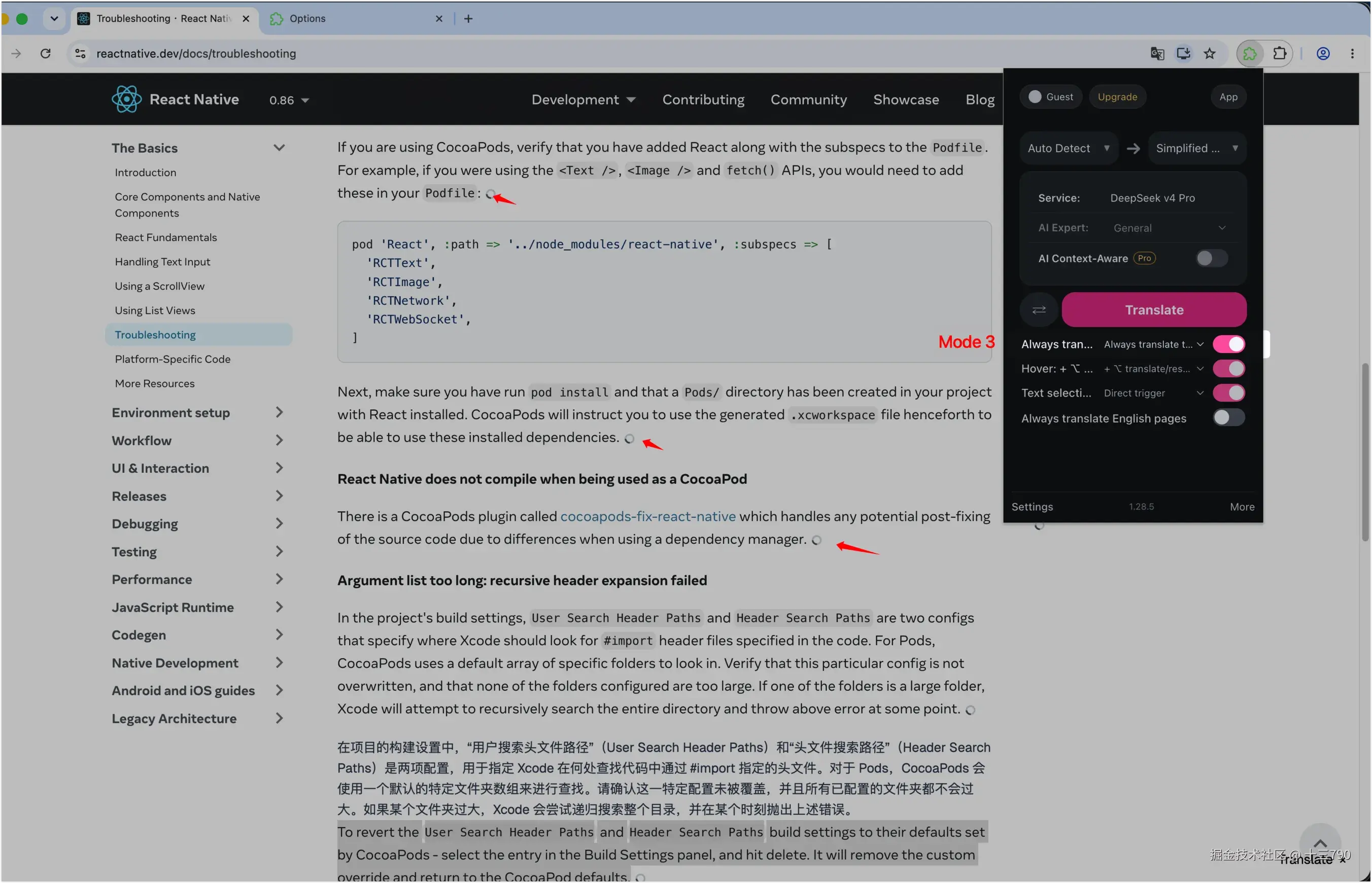Screen dimensions: 1372x883
Task: Open the tab search dropdown arrow
Action: 54,19
